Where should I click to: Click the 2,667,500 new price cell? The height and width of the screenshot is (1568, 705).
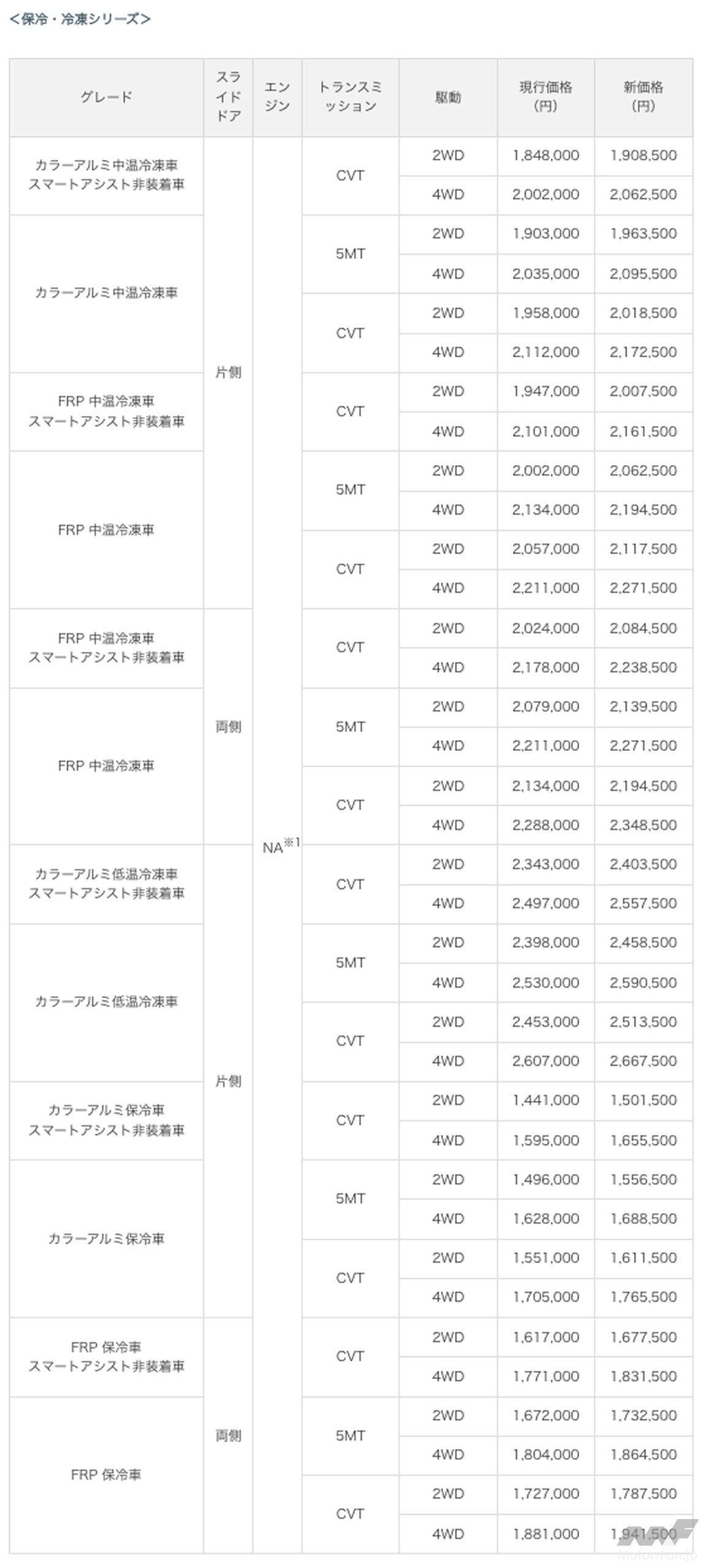(x=643, y=1060)
